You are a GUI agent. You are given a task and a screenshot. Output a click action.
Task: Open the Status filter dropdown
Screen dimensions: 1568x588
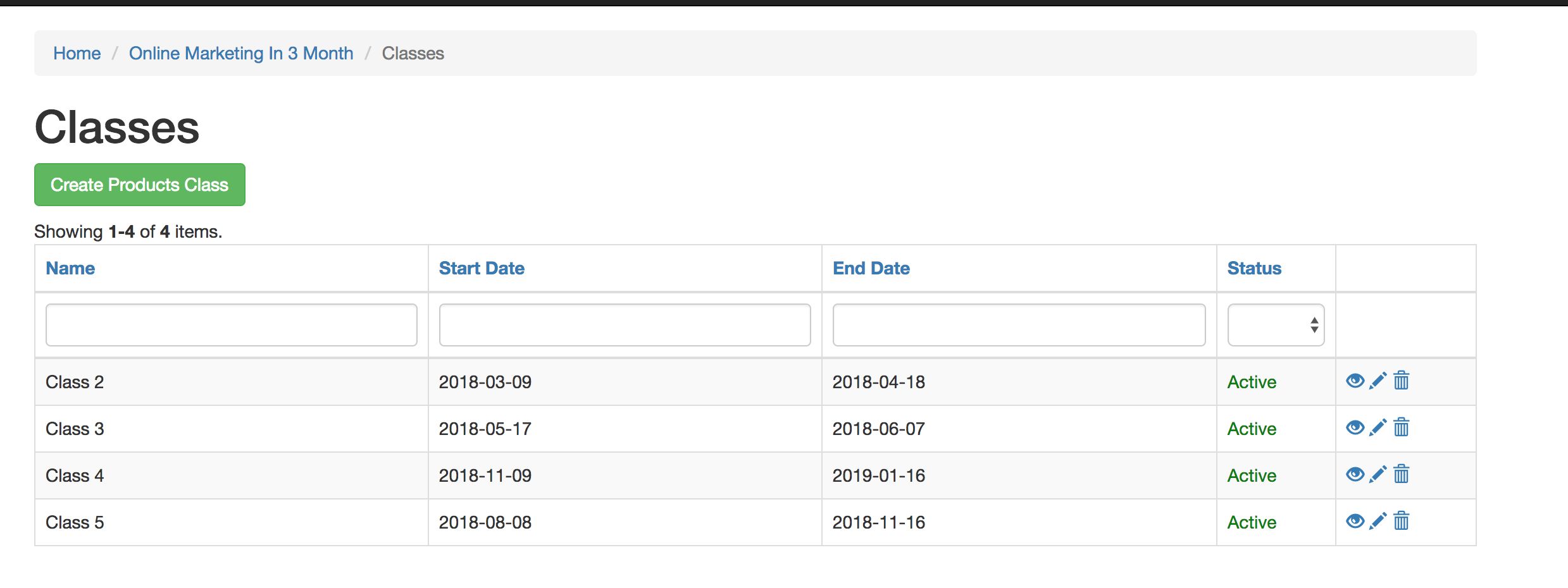[x=1276, y=325]
